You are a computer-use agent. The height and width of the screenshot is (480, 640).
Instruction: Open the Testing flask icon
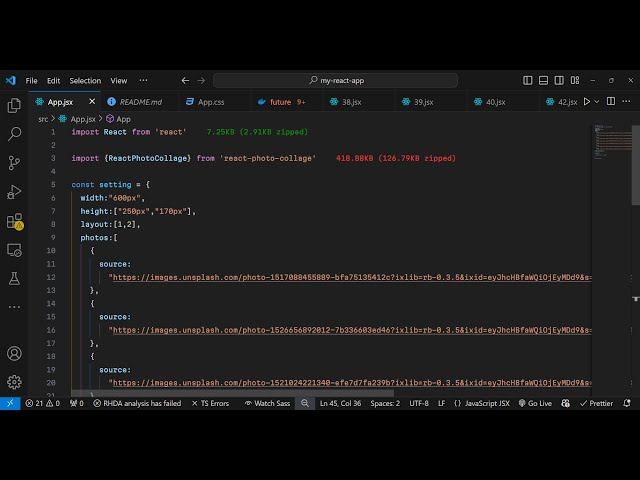14,278
